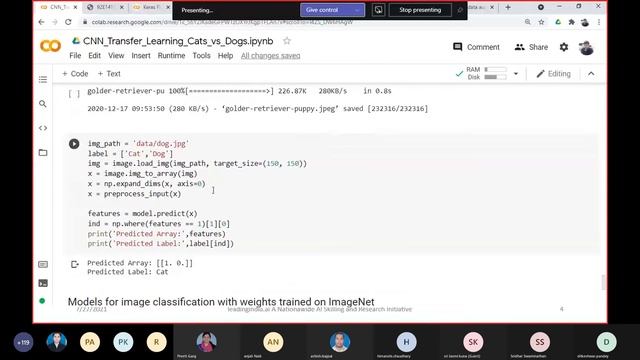The width and height of the screenshot is (640, 360).
Task: Open Colab settings gear icon
Action: click(x=564, y=47)
